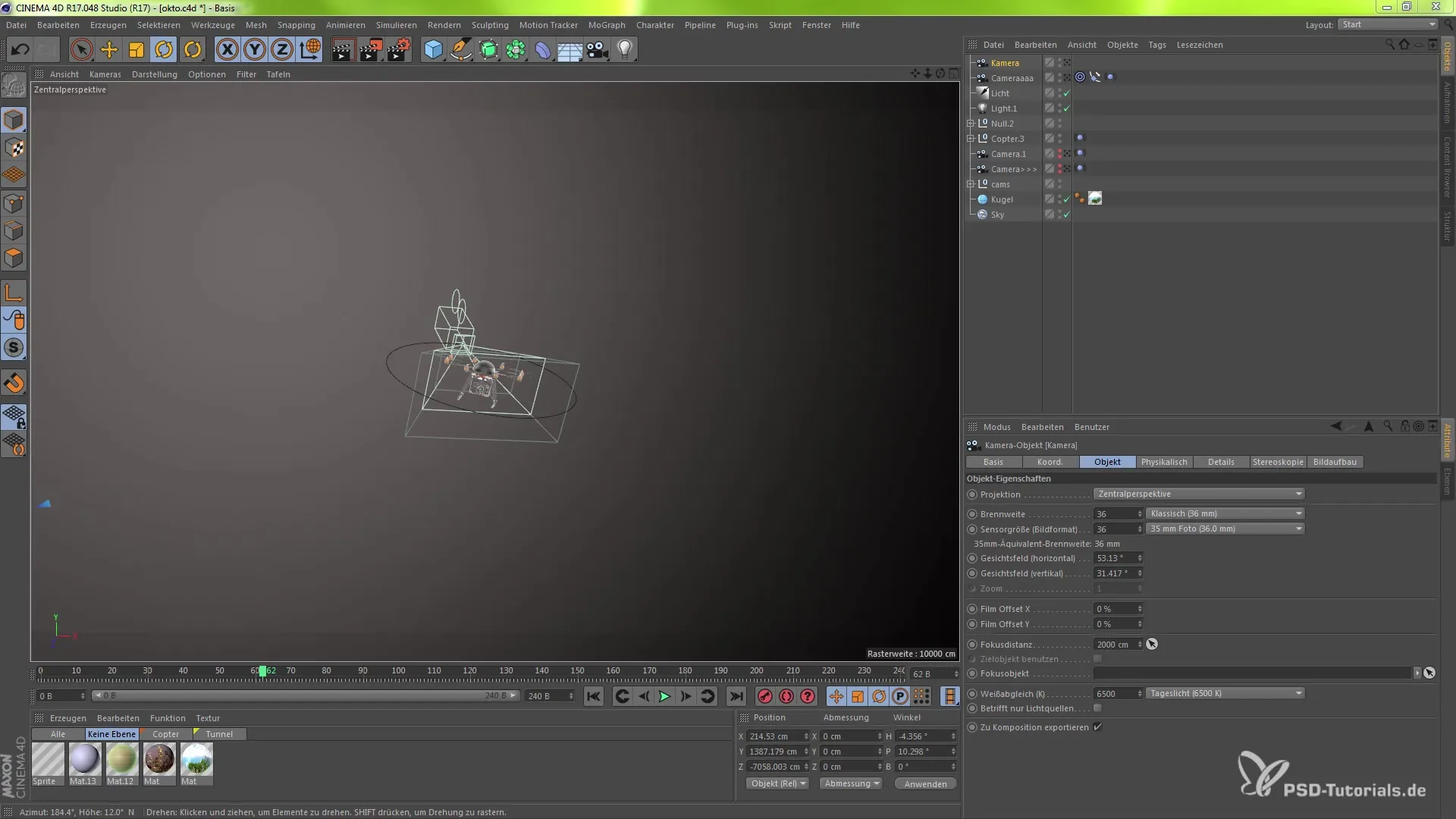This screenshot has width=1456, height=819.
Task: Render to Picture Viewer
Action: 371,50
